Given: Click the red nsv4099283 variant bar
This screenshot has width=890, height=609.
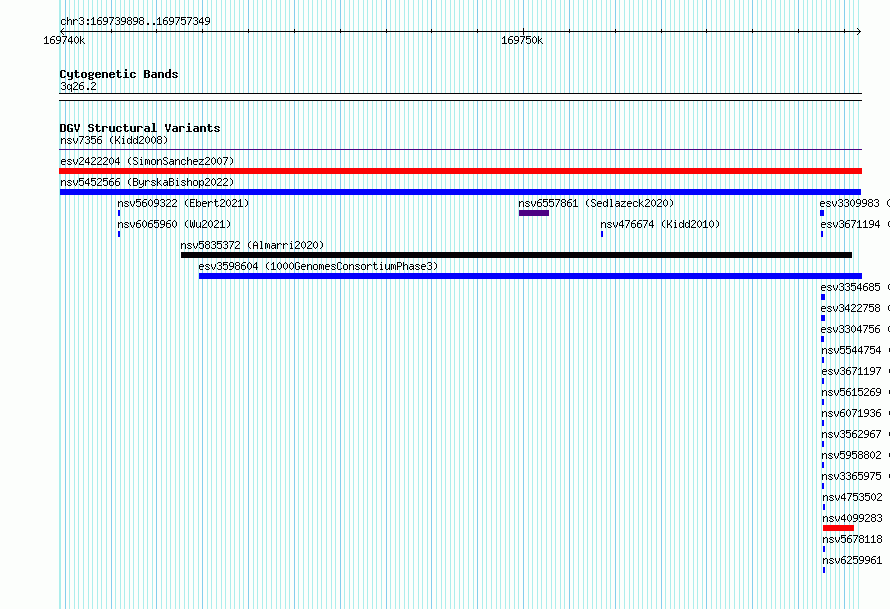Looking at the screenshot, I should click(x=838, y=528).
